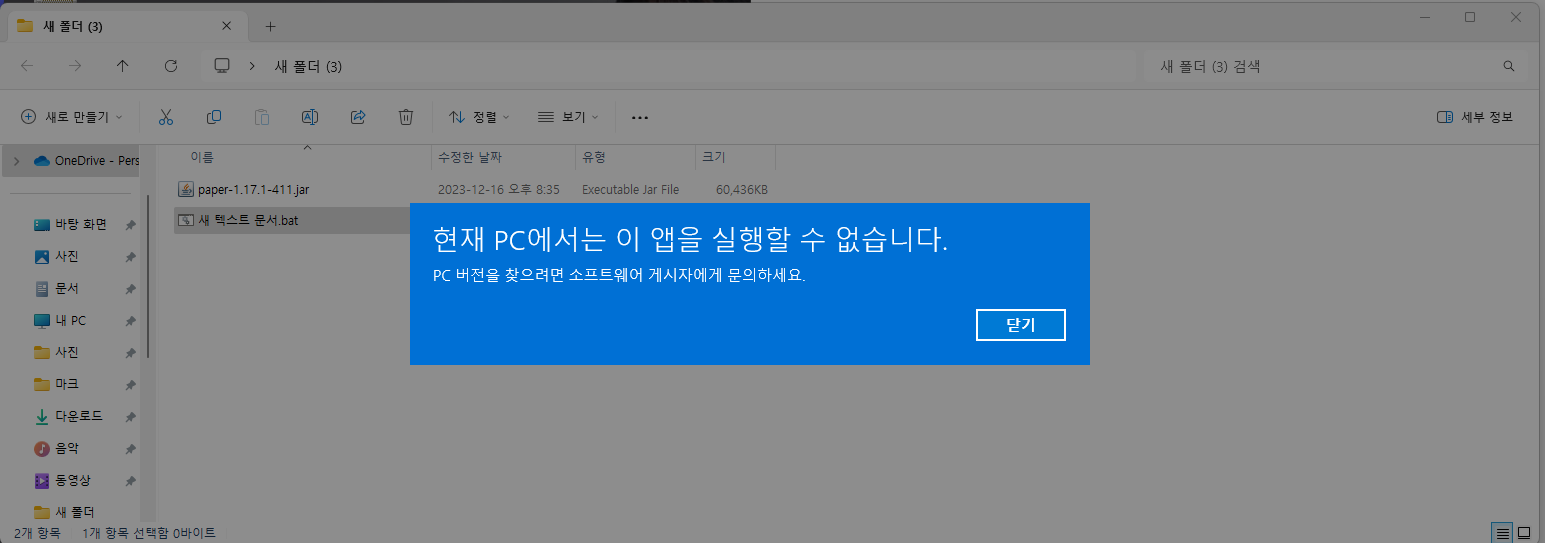The height and width of the screenshot is (543, 1545).
Task: Unpin 바탕 화면 using its pin icon
Action: pos(130,225)
